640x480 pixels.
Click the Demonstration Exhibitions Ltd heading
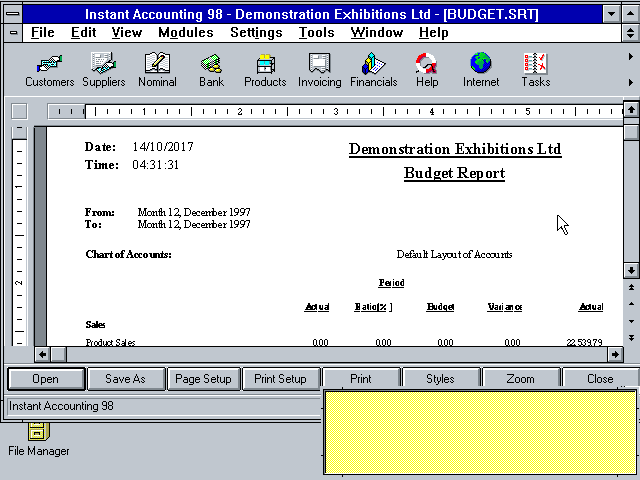tap(455, 149)
